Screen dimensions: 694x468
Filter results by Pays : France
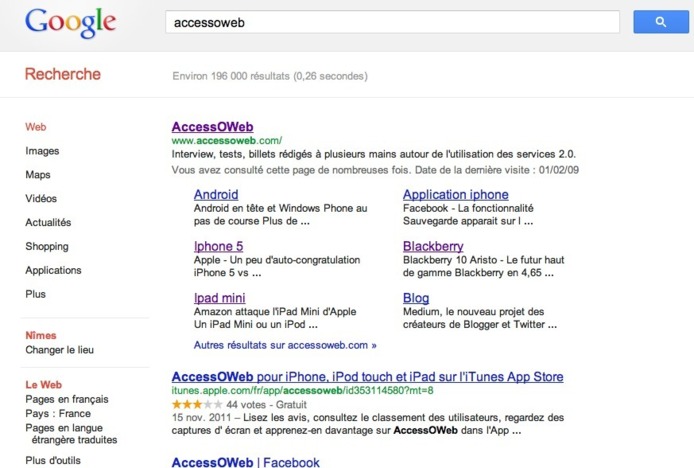58,413
